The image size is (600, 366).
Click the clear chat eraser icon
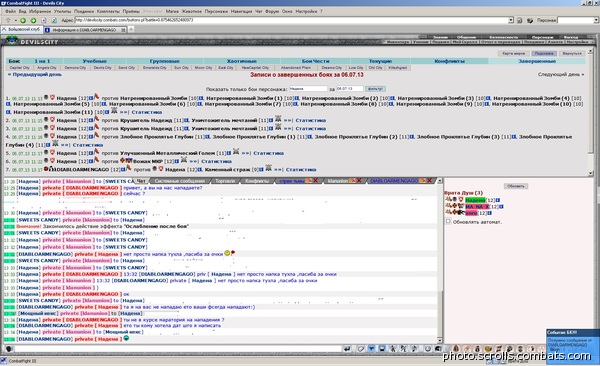coord(361,349)
